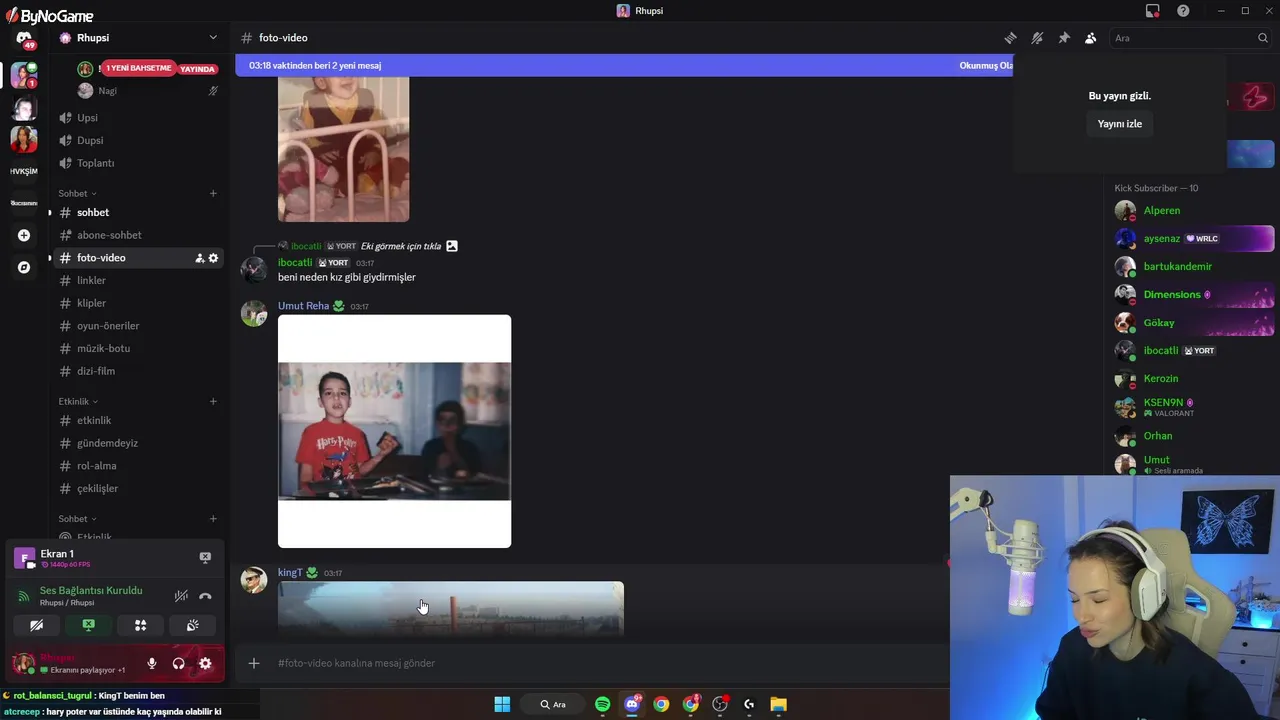
Task: Click the attachment plus icon in message bar
Action: point(254,663)
